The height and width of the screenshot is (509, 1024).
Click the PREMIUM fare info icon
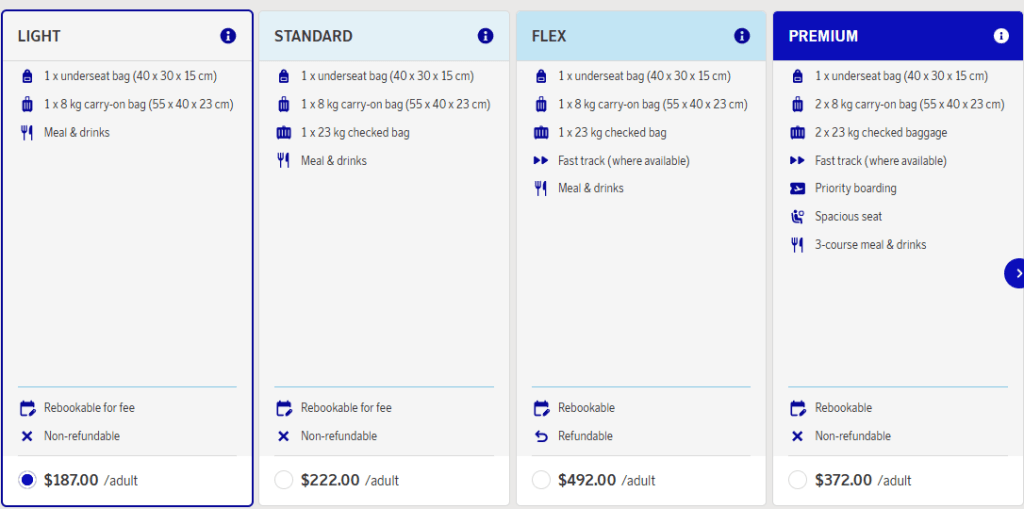[1001, 36]
